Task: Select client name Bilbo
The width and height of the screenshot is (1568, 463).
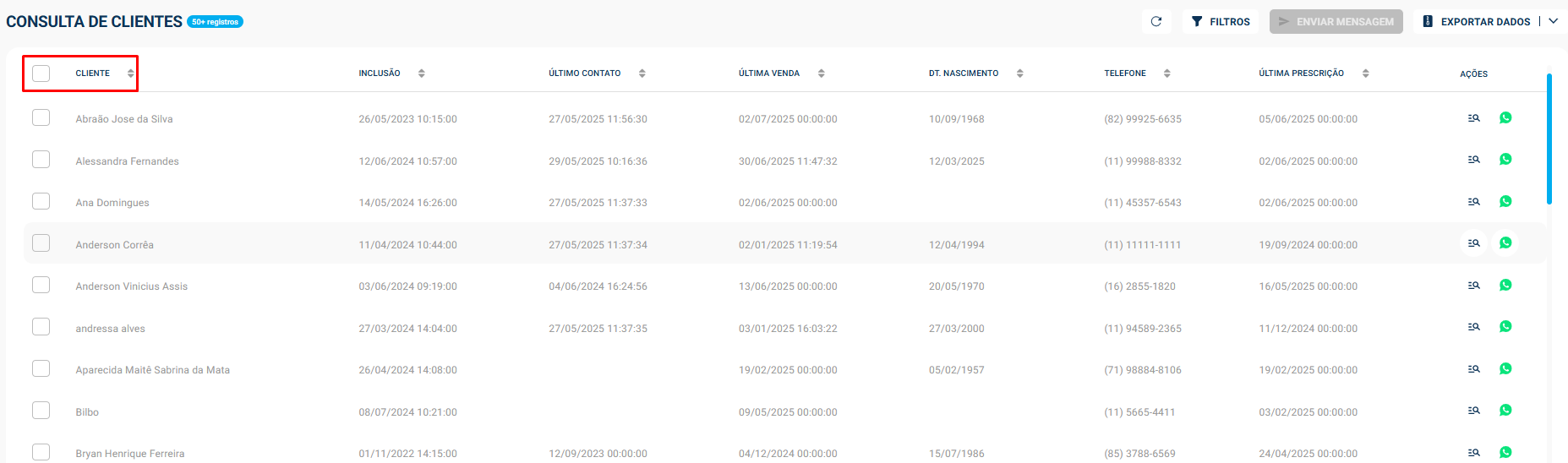Action: (87, 412)
